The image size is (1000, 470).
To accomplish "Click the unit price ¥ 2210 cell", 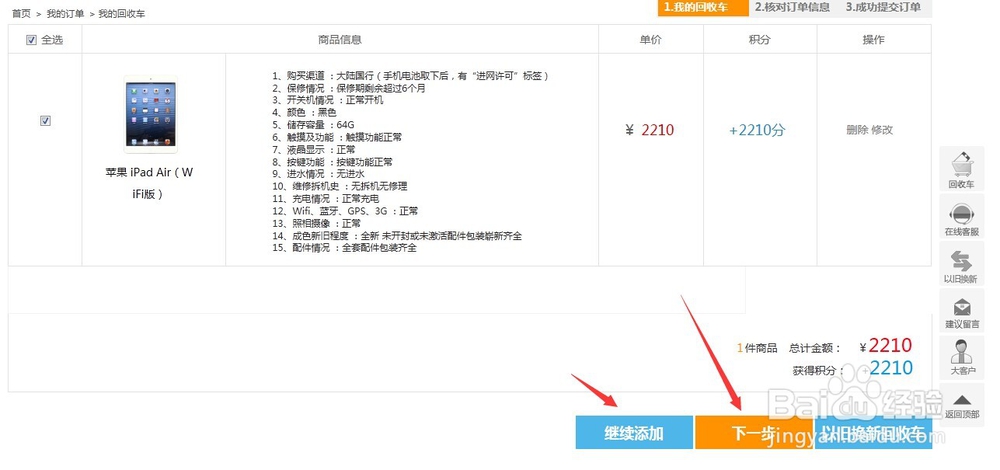I will [650, 130].
